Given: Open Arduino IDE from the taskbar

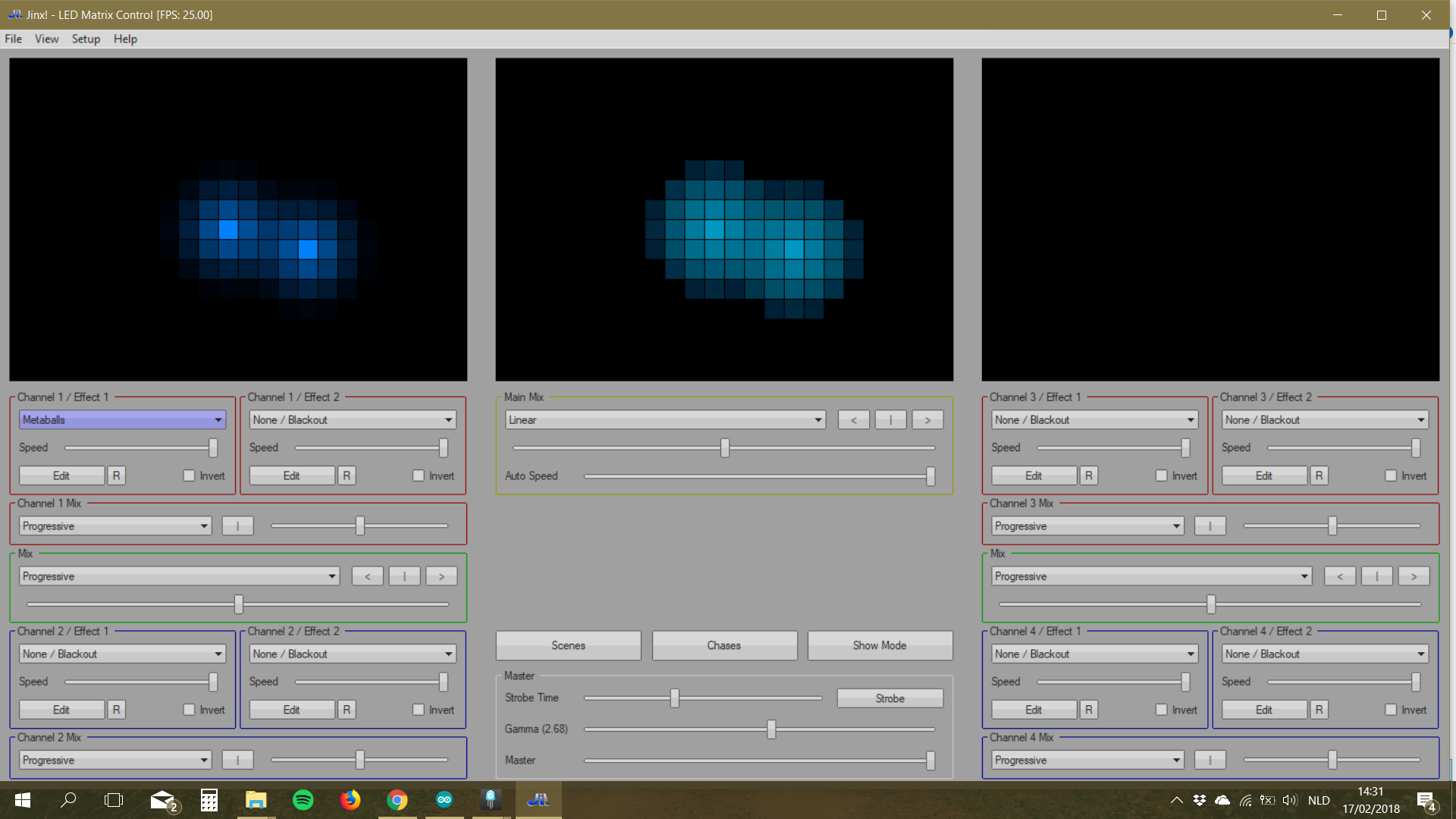Looking at the screenshot, I should coord(444,800).
